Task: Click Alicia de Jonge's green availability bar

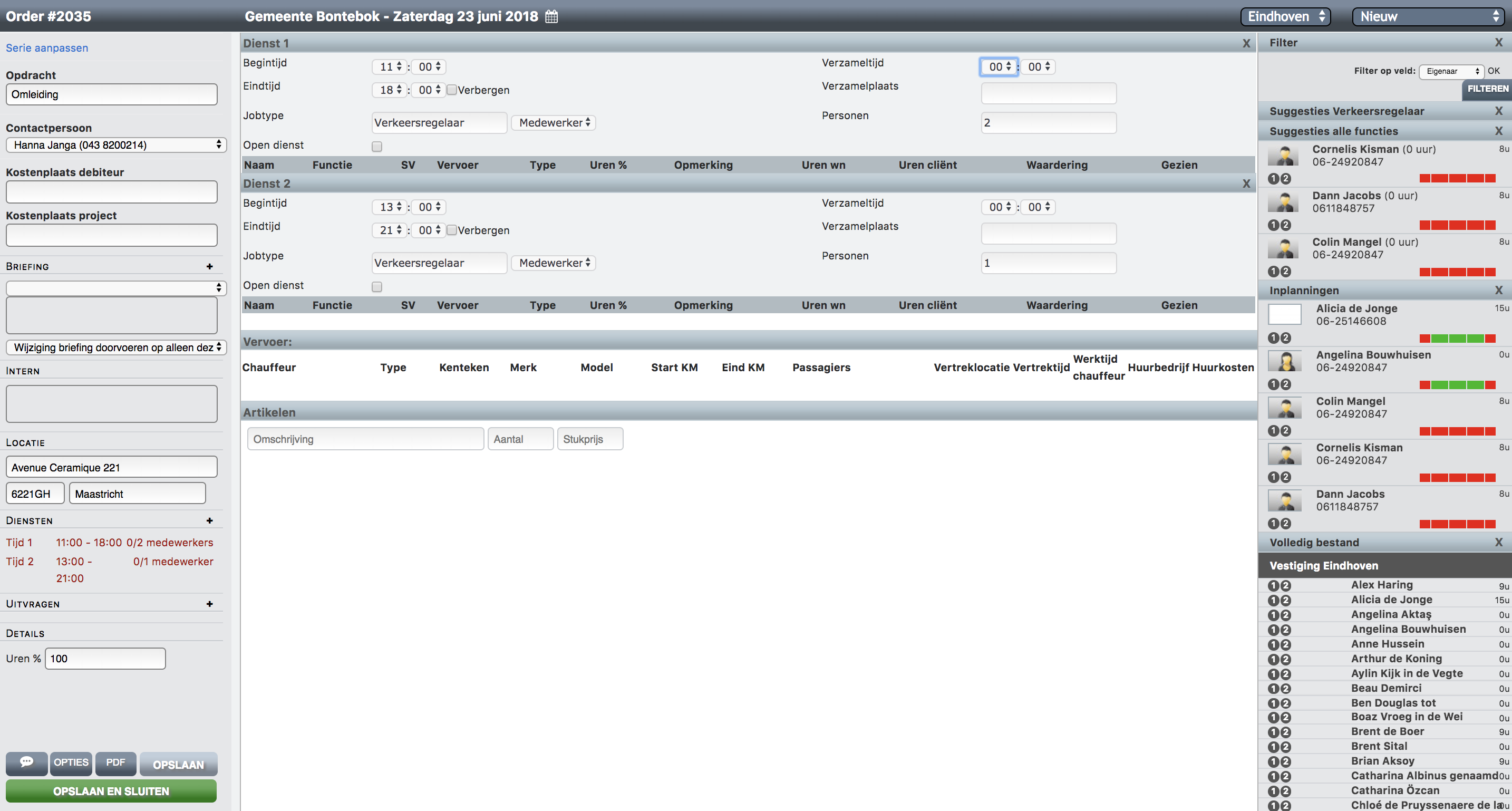Action: (x=1457, y=338)
